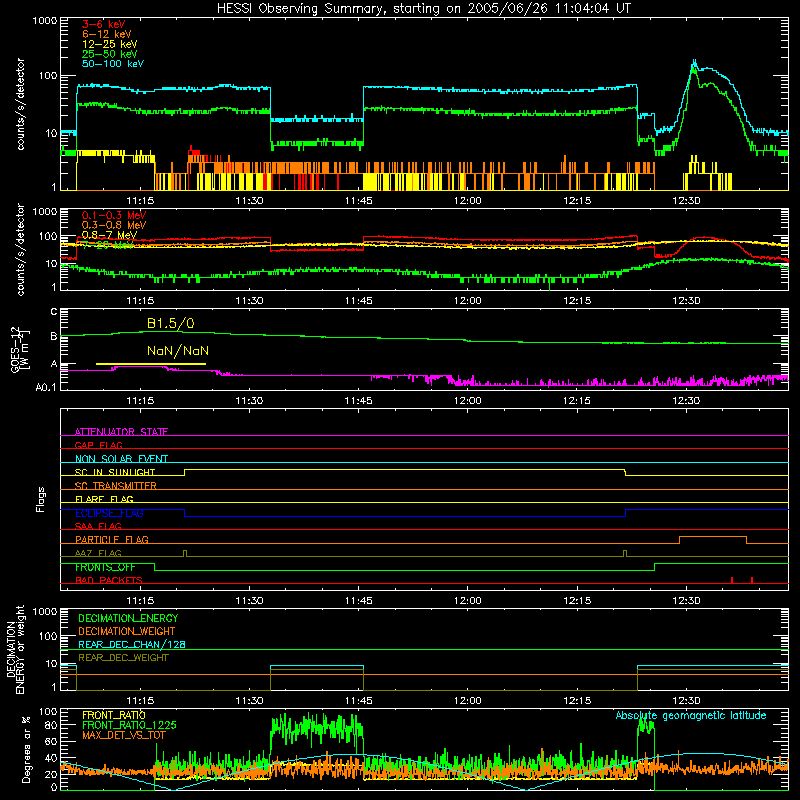The height and width of the screenshot is (800, 800).
Task: Click the Absolute geomagnetic latitude label
Action: (691, 716)
